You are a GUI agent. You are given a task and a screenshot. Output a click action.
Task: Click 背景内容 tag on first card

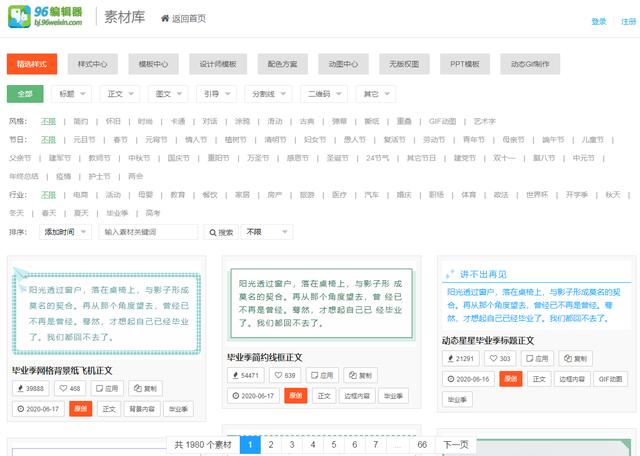pyautogui.click(x=142, y=409)
